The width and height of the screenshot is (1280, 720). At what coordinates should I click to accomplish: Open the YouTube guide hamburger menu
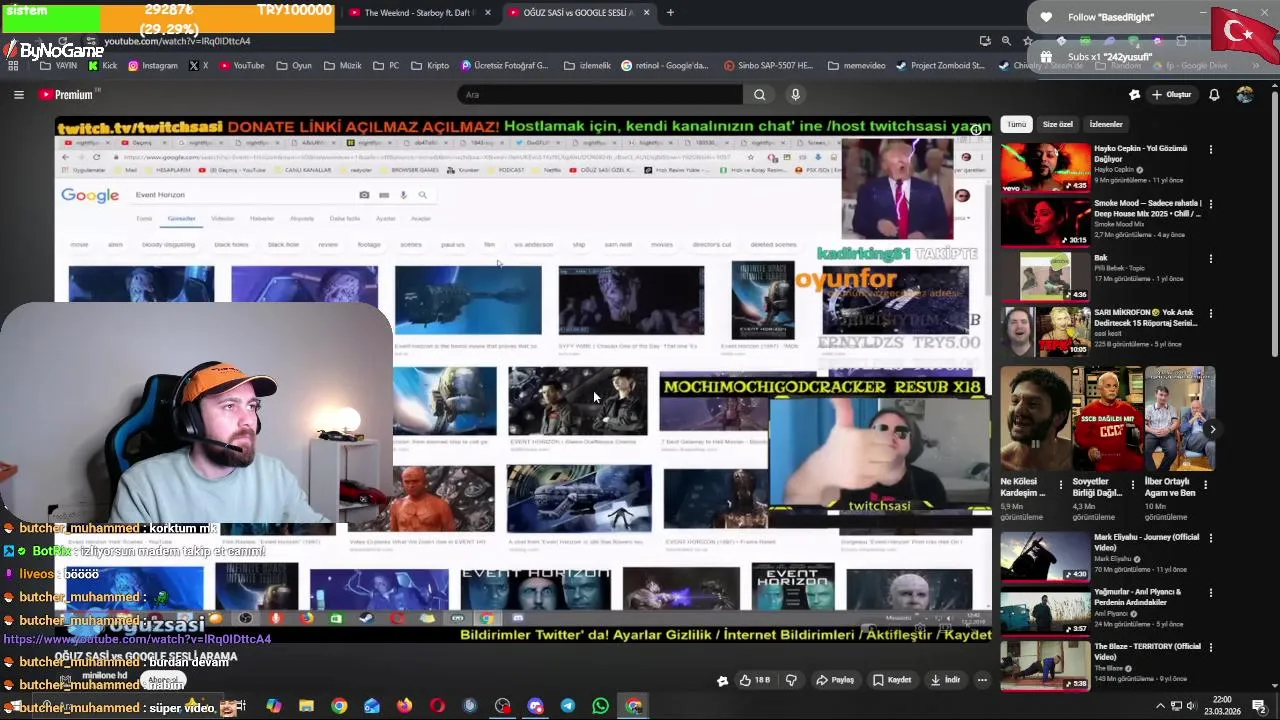click(18, 95)
